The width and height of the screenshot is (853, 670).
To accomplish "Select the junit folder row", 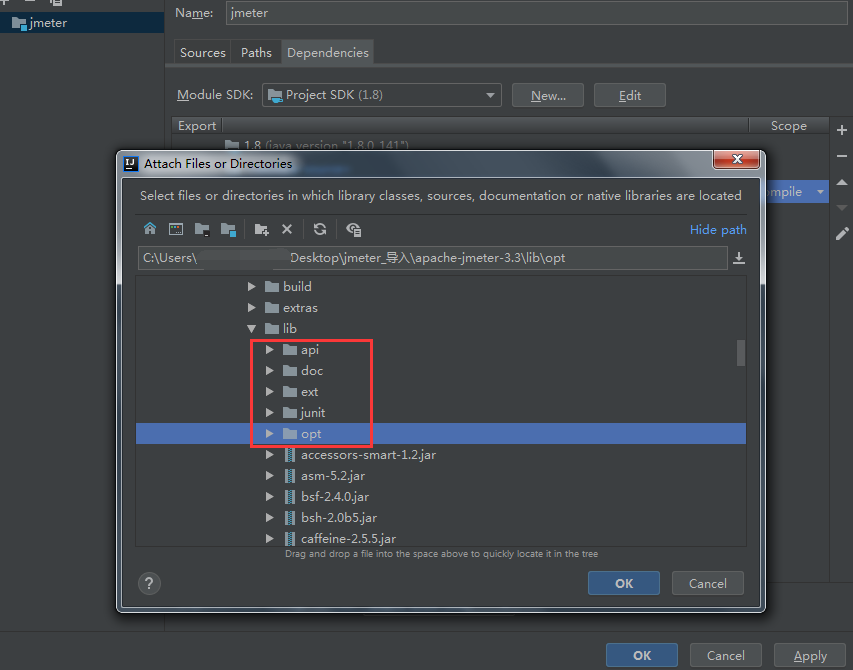I will coord(441,413).
